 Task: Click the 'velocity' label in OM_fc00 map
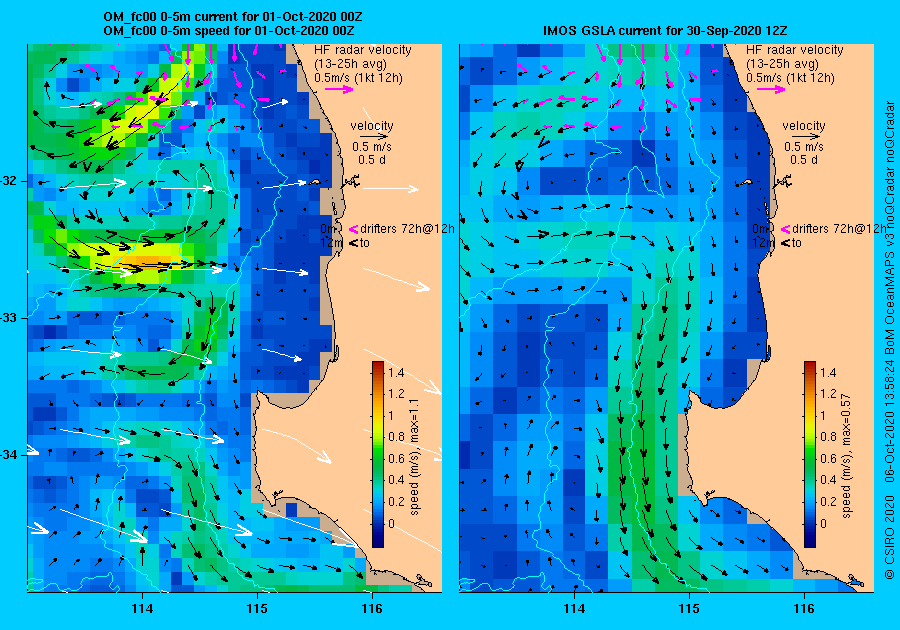pyautogui.click(x=372, y=126)
